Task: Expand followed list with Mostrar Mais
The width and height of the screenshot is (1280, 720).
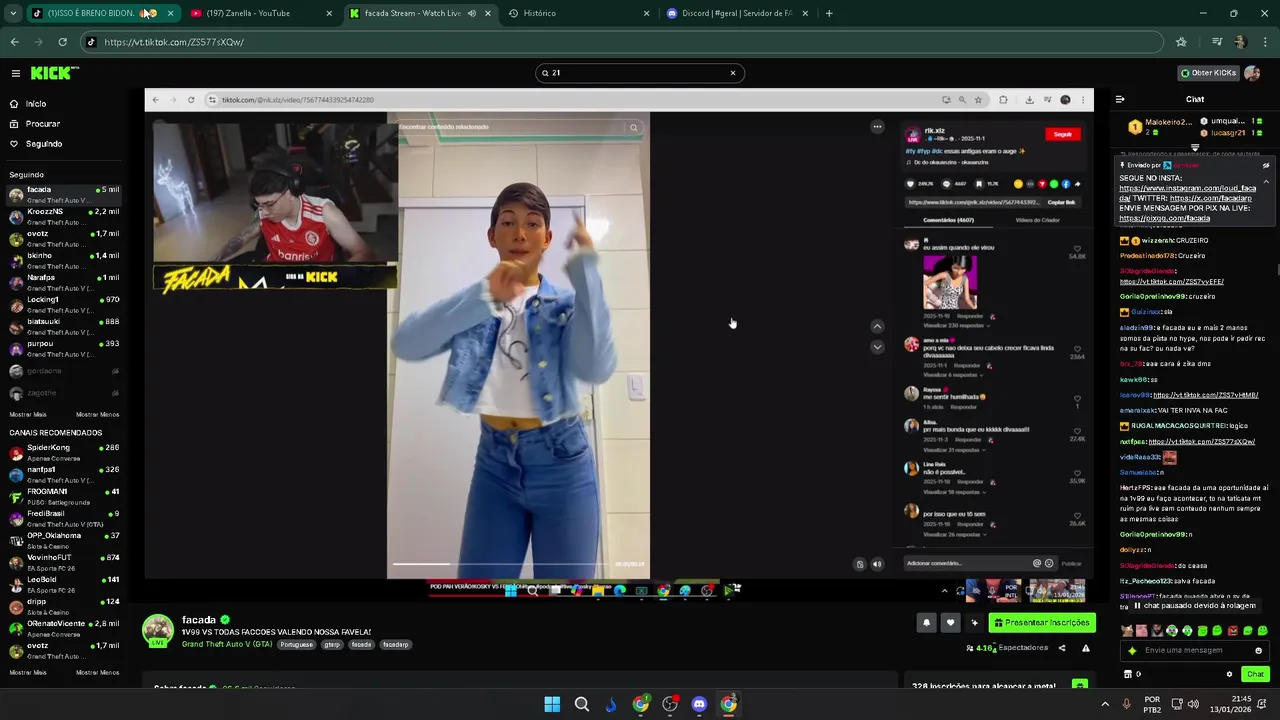Action: 28,414
